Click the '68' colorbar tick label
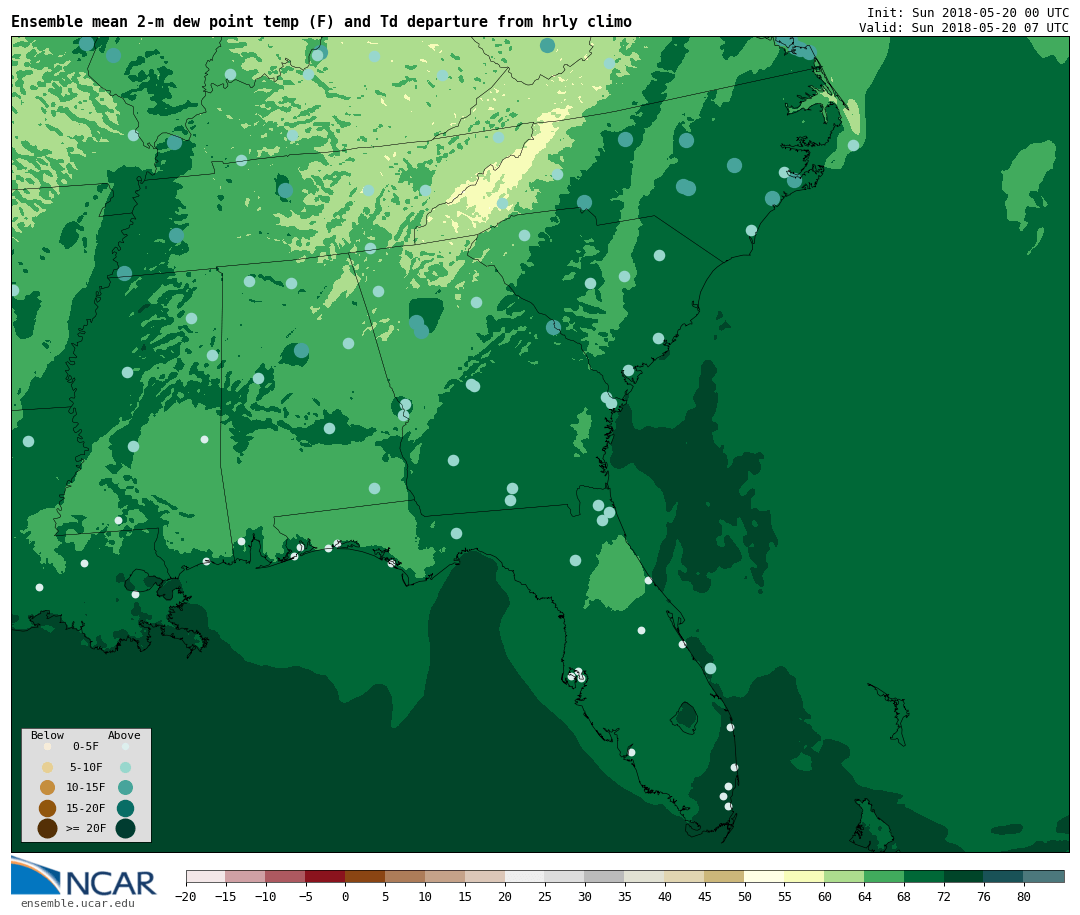The image size is (1080, 915). point(905,896)
